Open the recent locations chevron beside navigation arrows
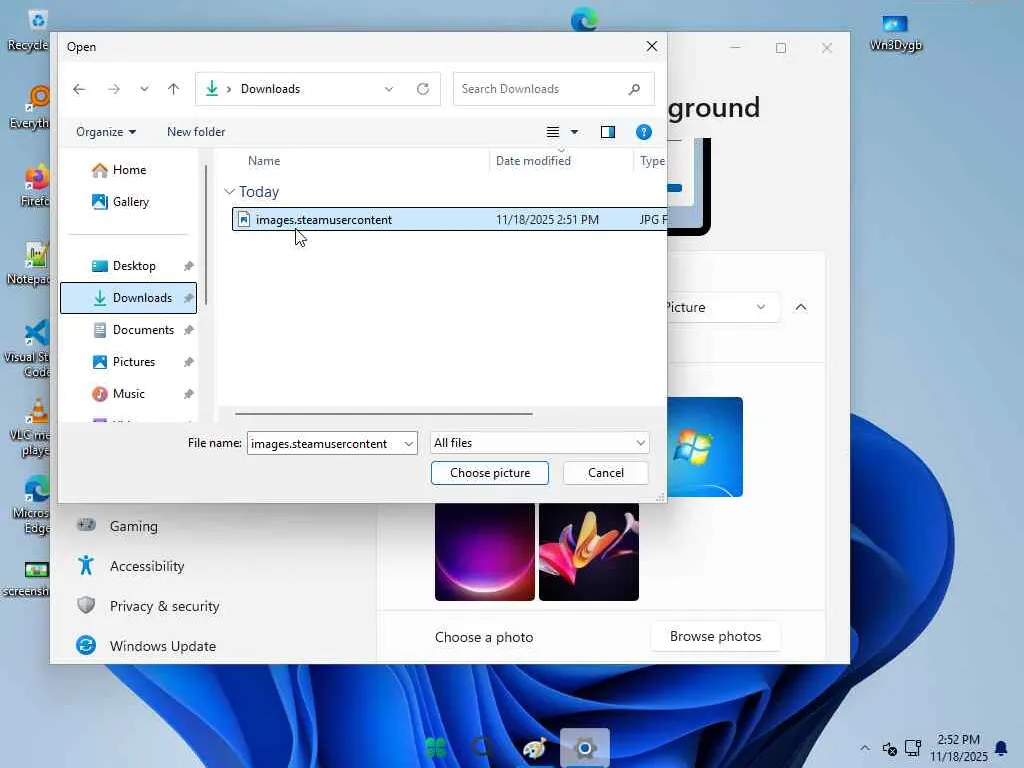The image size is (1024, 768). pos(144,89)
